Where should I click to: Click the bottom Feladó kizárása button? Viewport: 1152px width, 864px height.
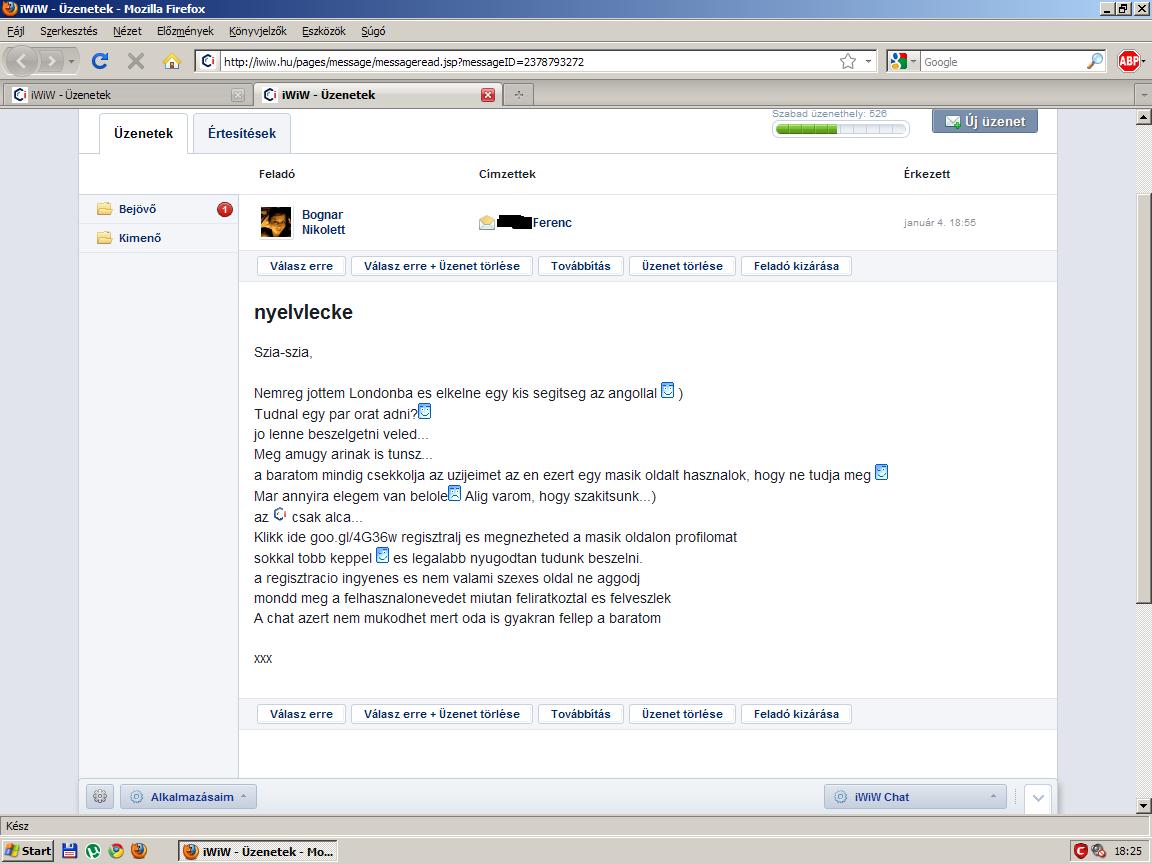796,714
